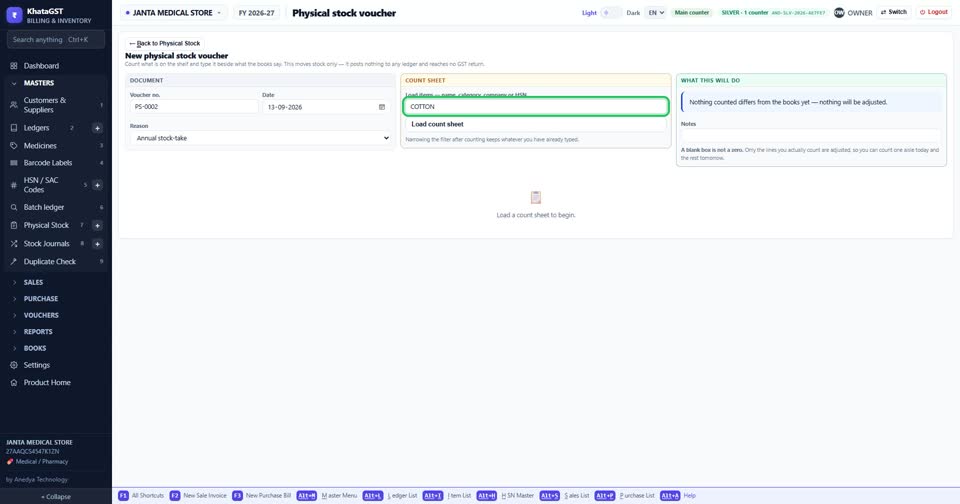Screen dimensions: 960x504
Task: Click the Notes input field
Action: pos(811,135)
